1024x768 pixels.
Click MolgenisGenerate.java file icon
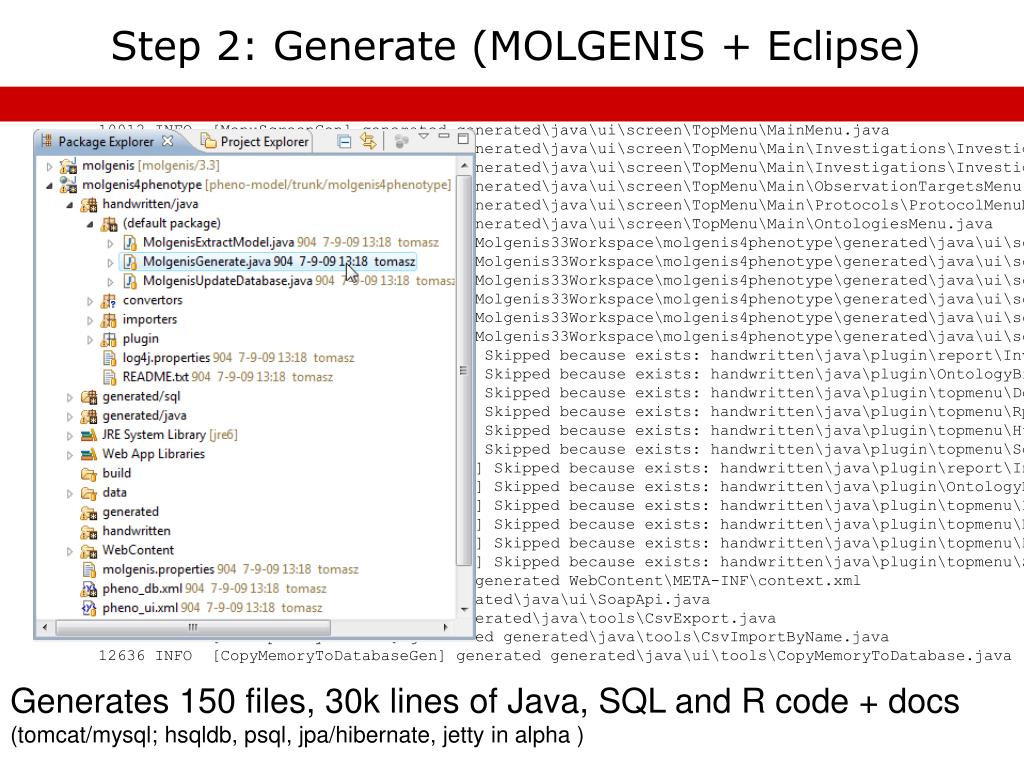pyautogui.click(x=130, y=262)
